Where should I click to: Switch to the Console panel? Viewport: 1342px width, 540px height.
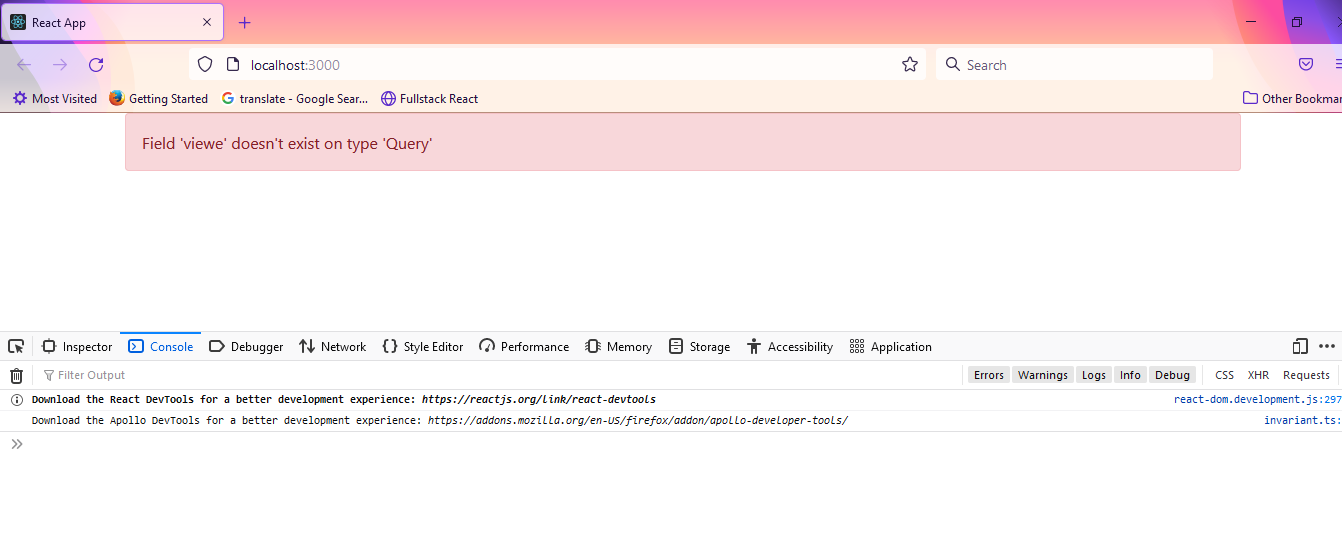click(x=161, y=347)
